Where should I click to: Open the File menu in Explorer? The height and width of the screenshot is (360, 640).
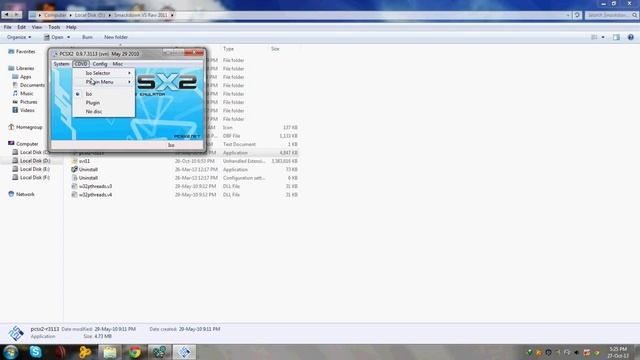pos(7,27)
